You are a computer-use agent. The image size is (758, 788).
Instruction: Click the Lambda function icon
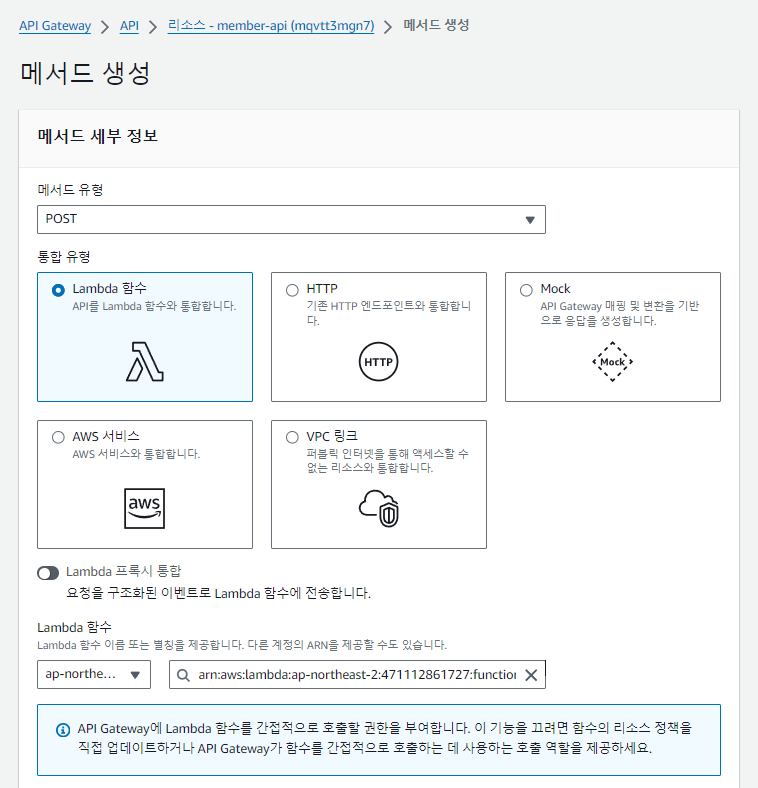pyautogui.click(x=145, y=361)
